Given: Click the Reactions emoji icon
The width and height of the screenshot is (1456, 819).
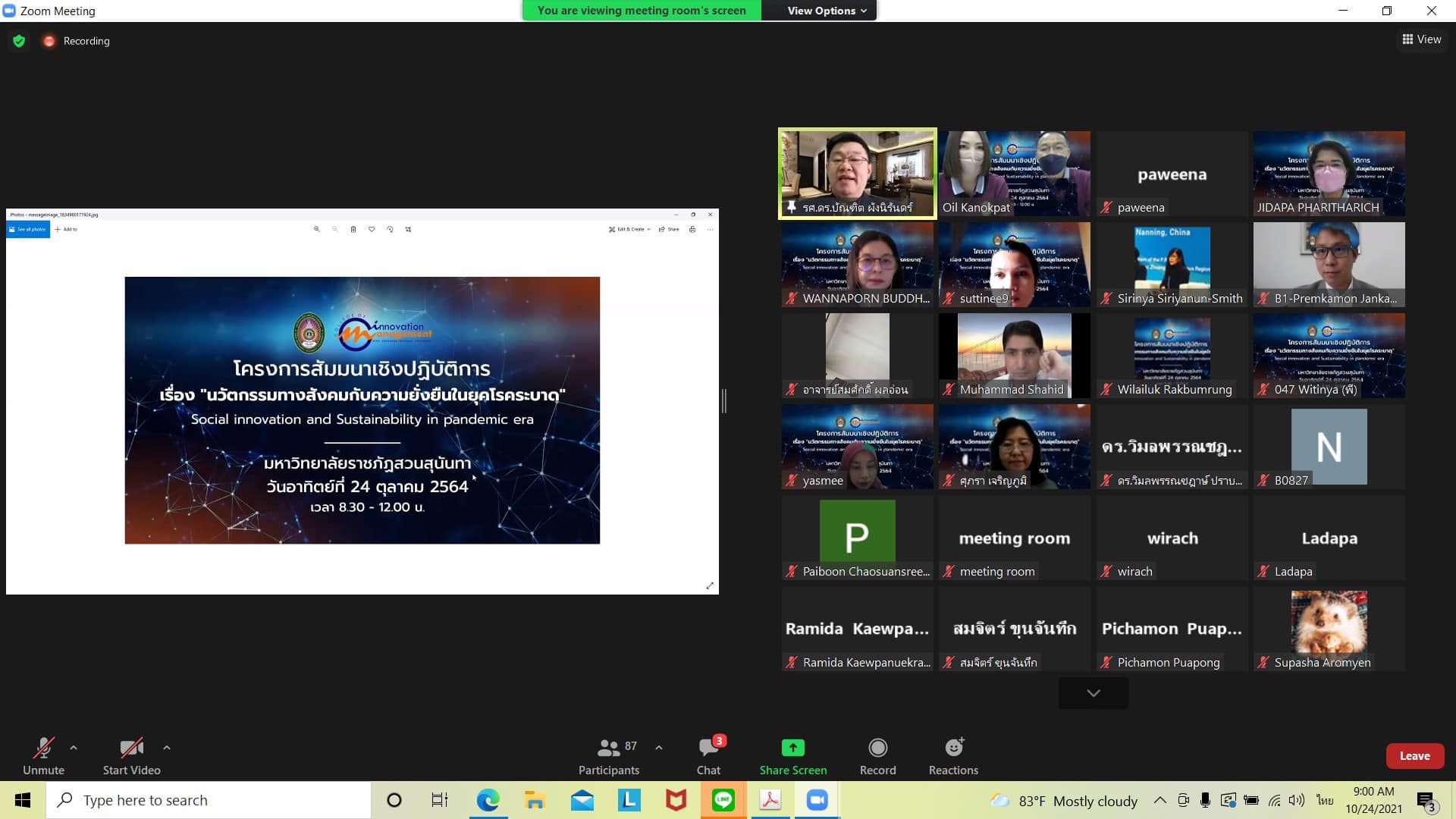Looking at the screenshot, I should pyautogui.click(x=953, y=748).
